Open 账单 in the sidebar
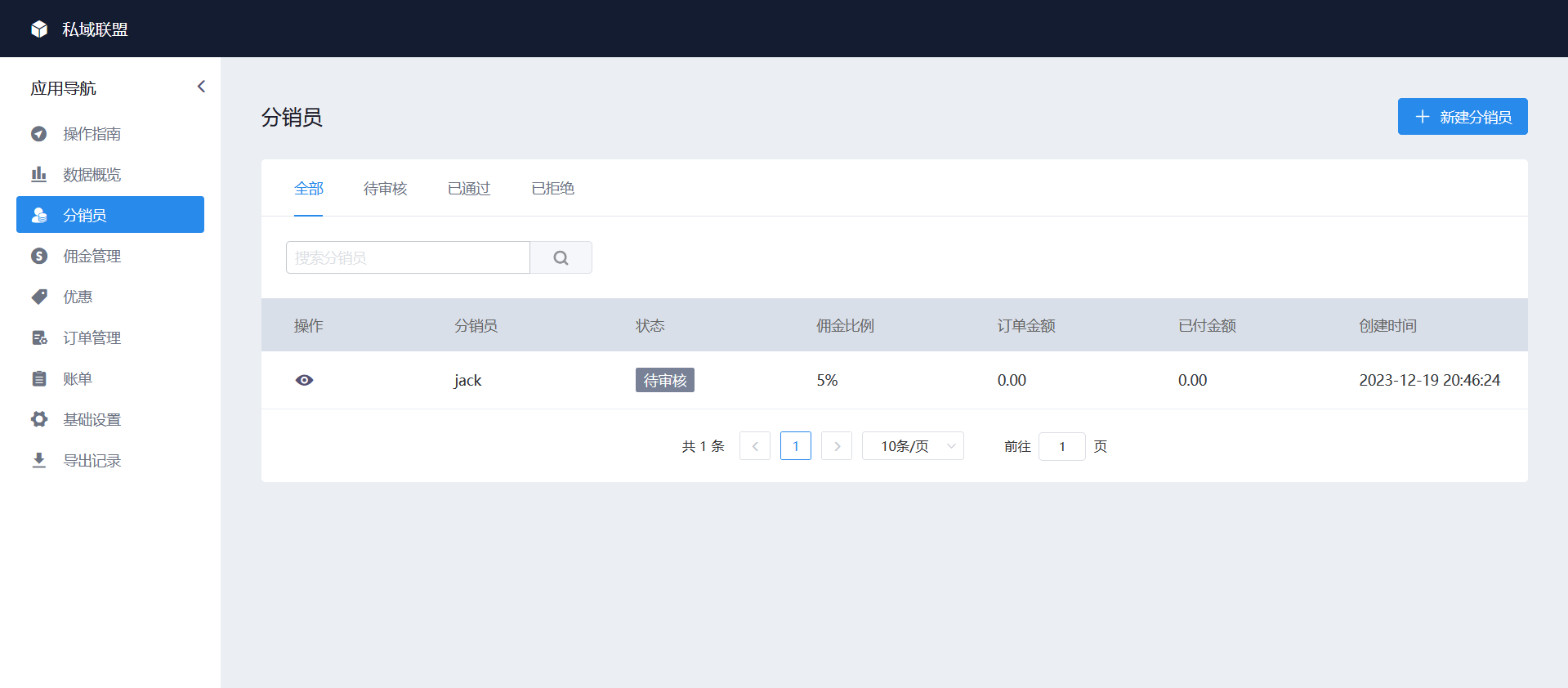The image size is (1568, 688). tap(110, 378)
